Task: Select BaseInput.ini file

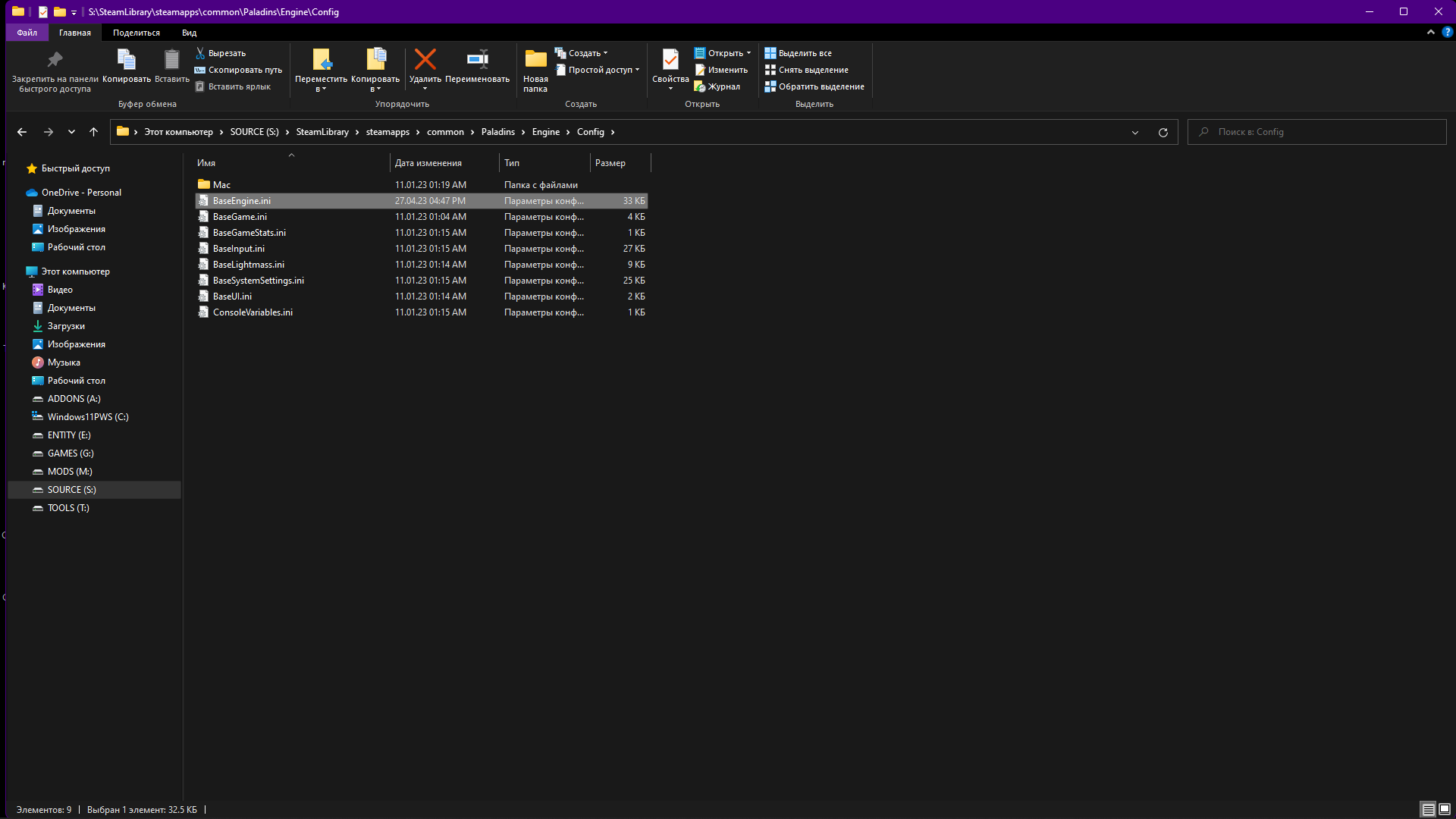Action: 422,249
